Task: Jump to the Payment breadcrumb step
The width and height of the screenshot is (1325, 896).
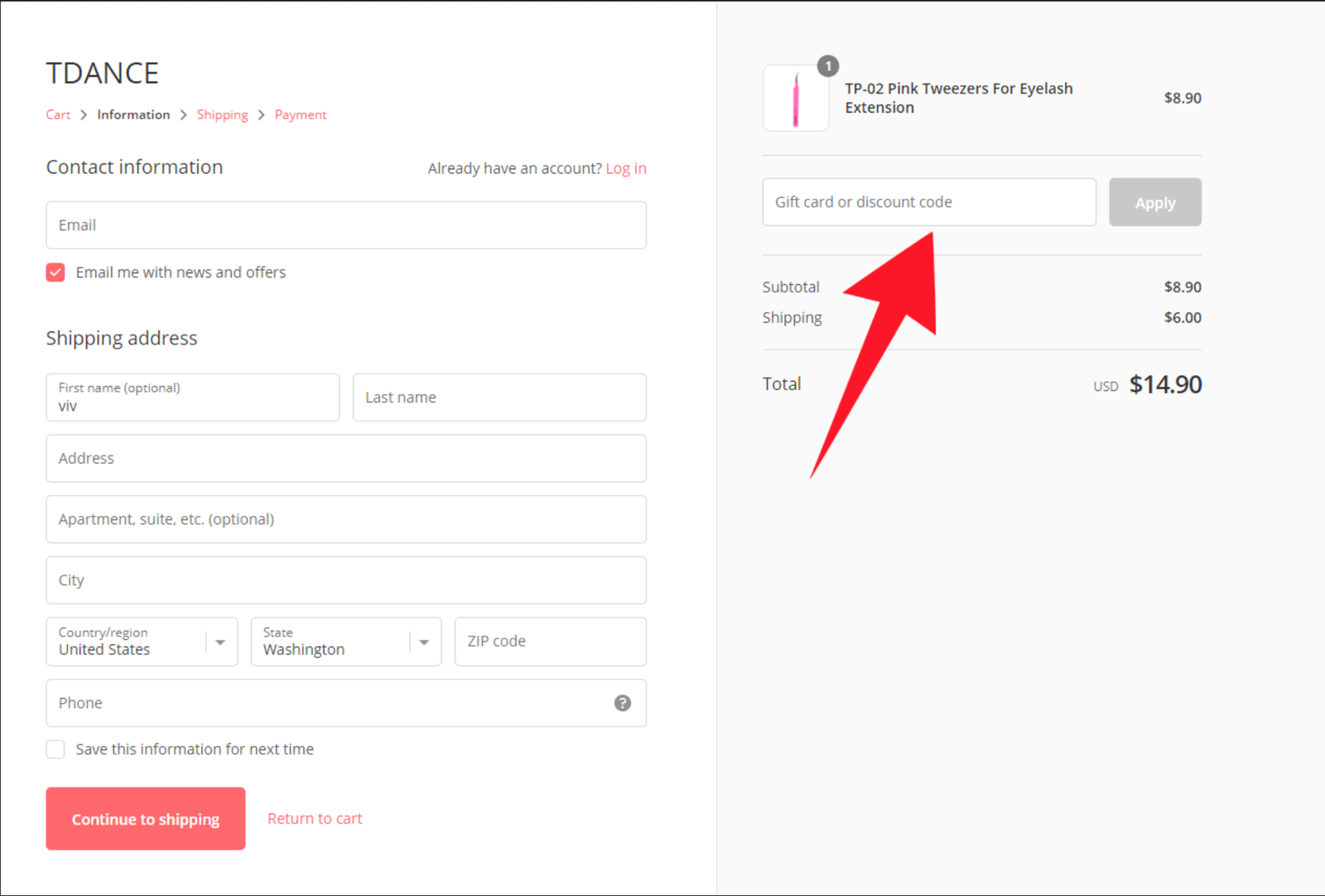Action: click(301, 115)
